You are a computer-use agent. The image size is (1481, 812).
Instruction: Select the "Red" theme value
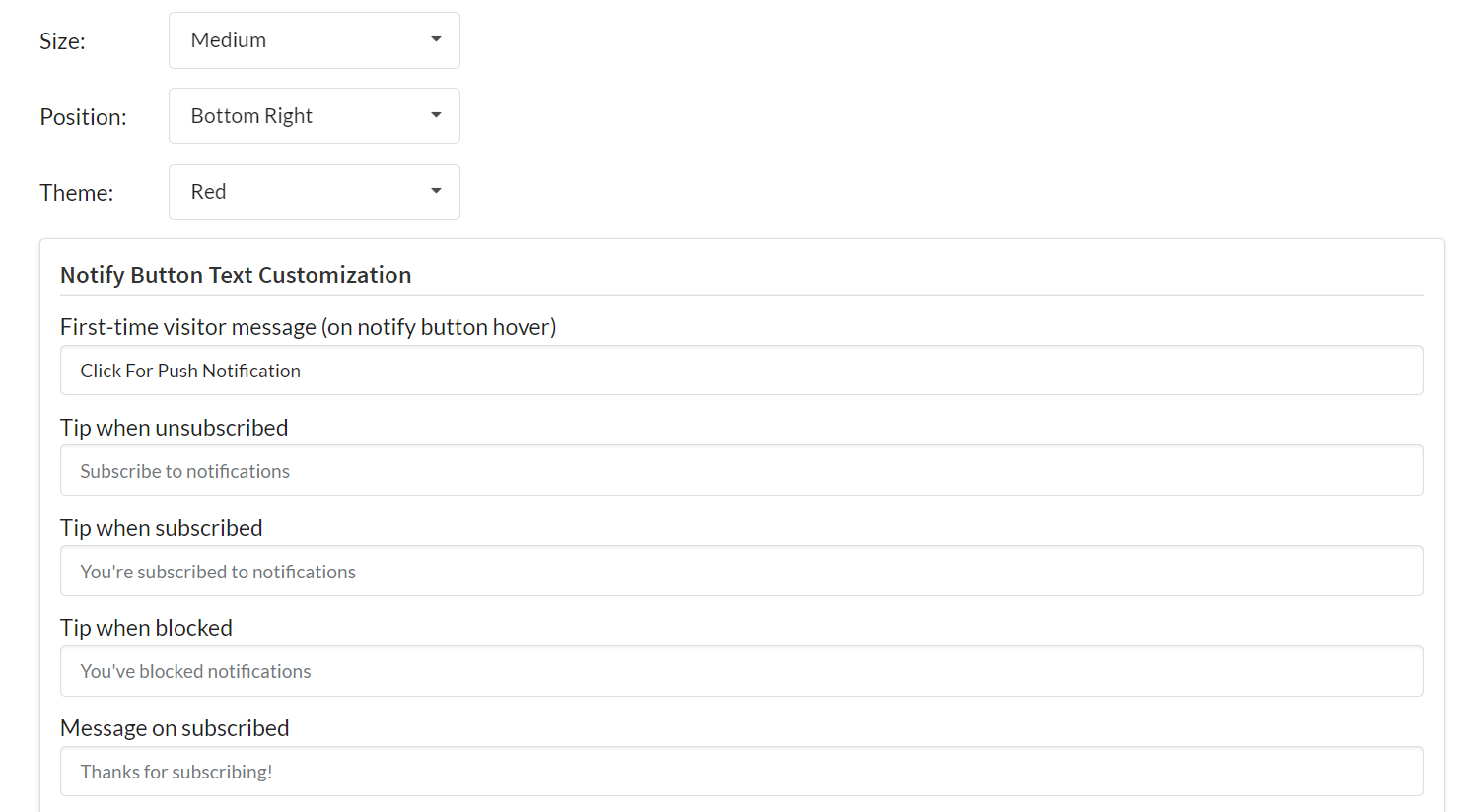[208, 191]
